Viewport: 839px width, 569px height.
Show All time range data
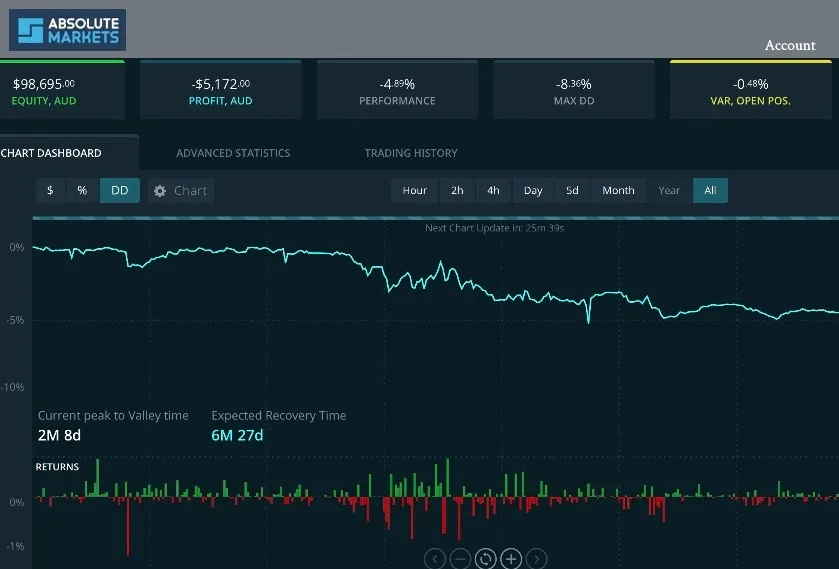tap(710, 191)
